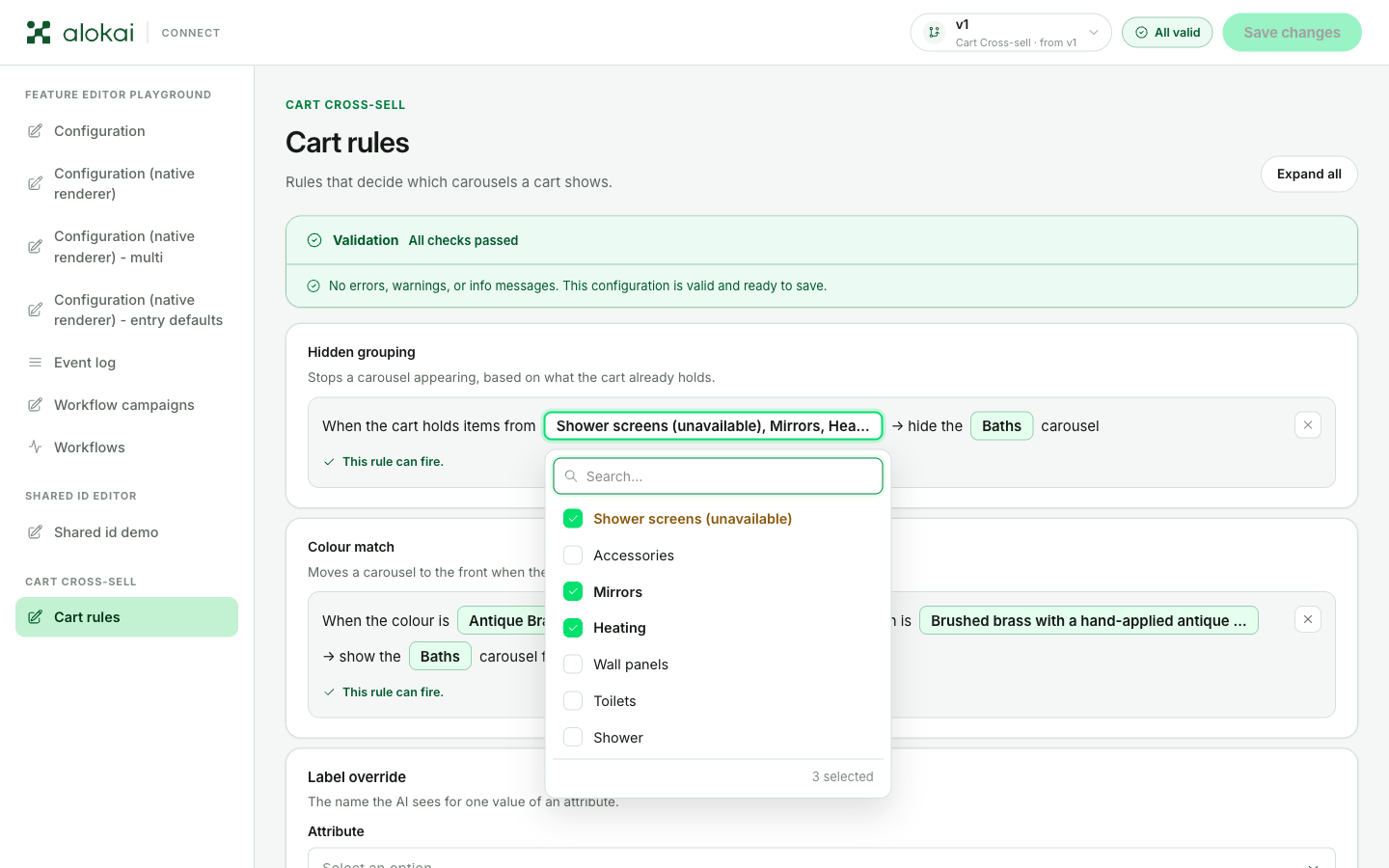The image size is (1389, 868).
Task: Click the arrow icon before 'hide the'
Action: (x=897, y=426)
